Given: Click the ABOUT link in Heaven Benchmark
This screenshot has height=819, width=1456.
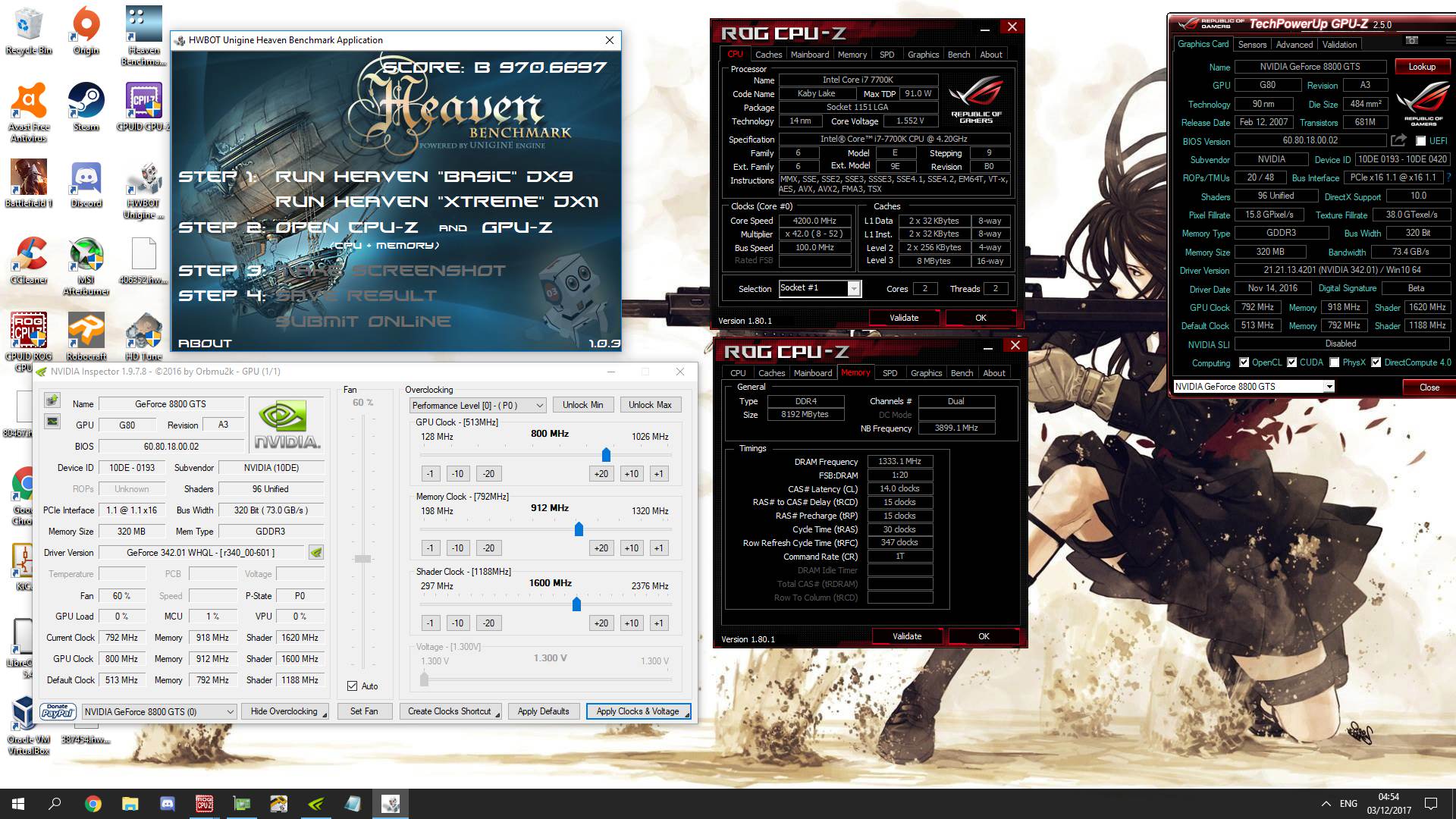Looking at the screenshot, I should click(x=205, y=344).
